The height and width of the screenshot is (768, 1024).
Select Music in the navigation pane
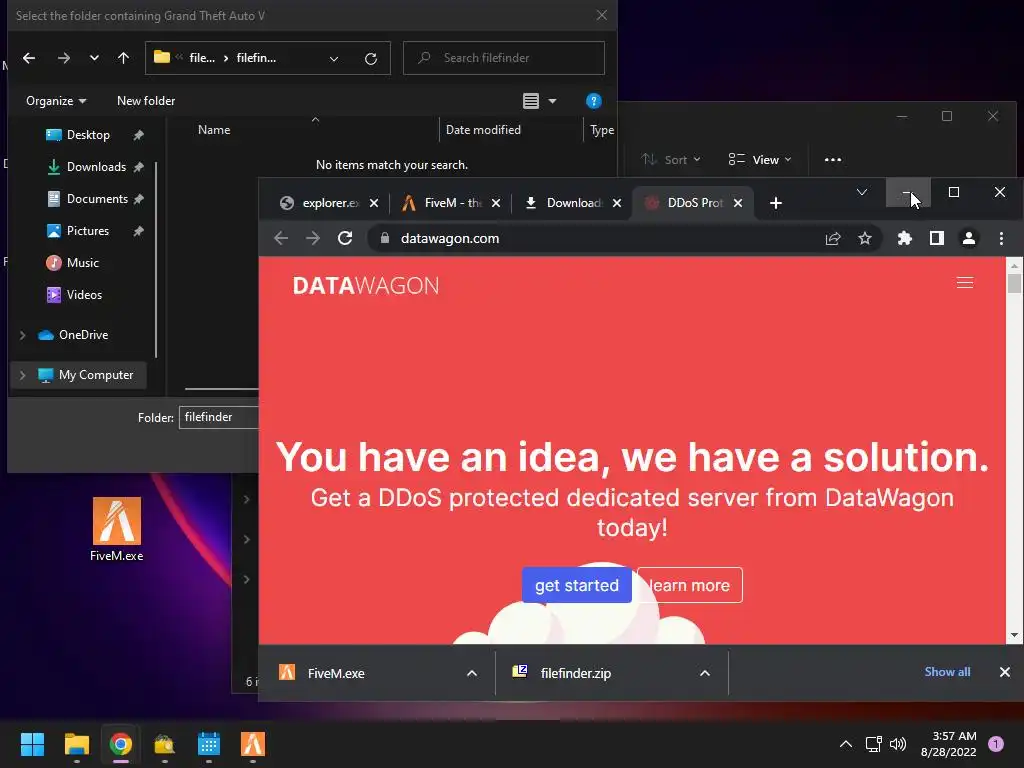pos(82,263)
